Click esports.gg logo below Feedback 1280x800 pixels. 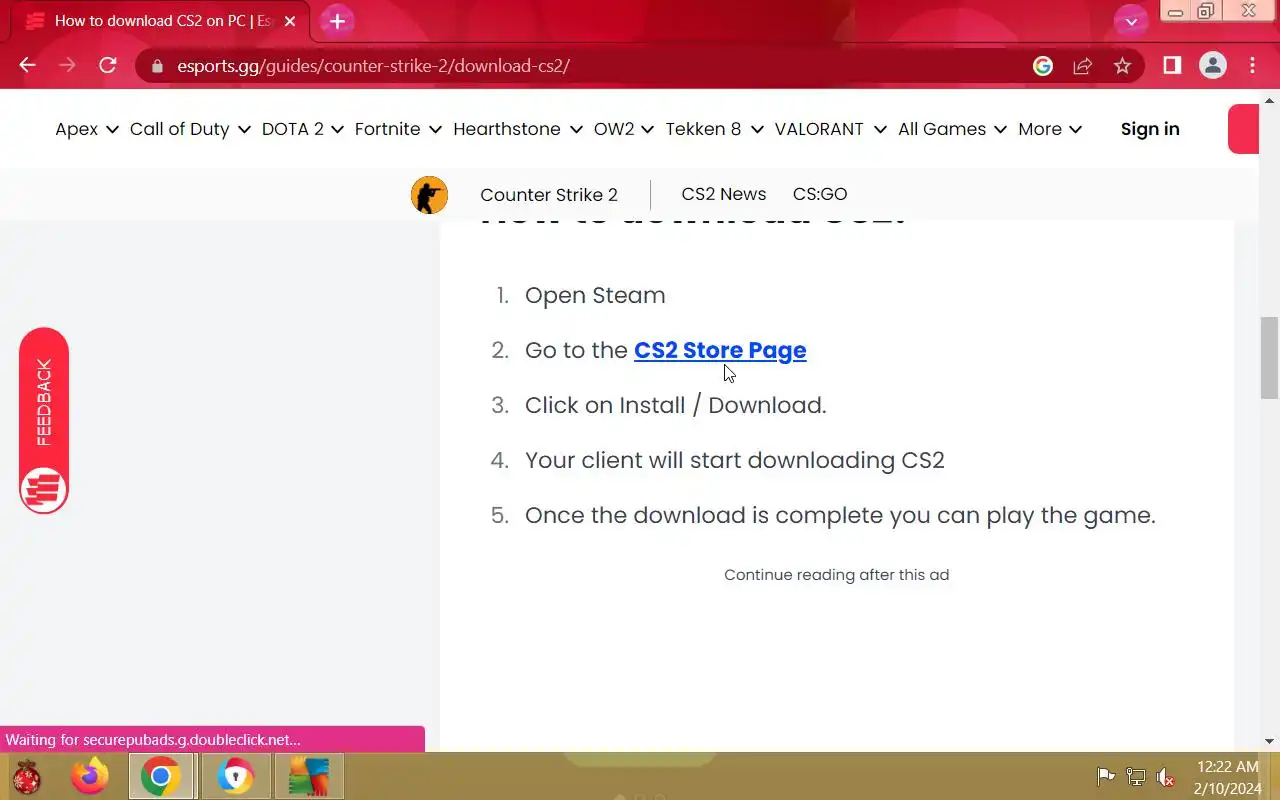(x=44, y=489)
